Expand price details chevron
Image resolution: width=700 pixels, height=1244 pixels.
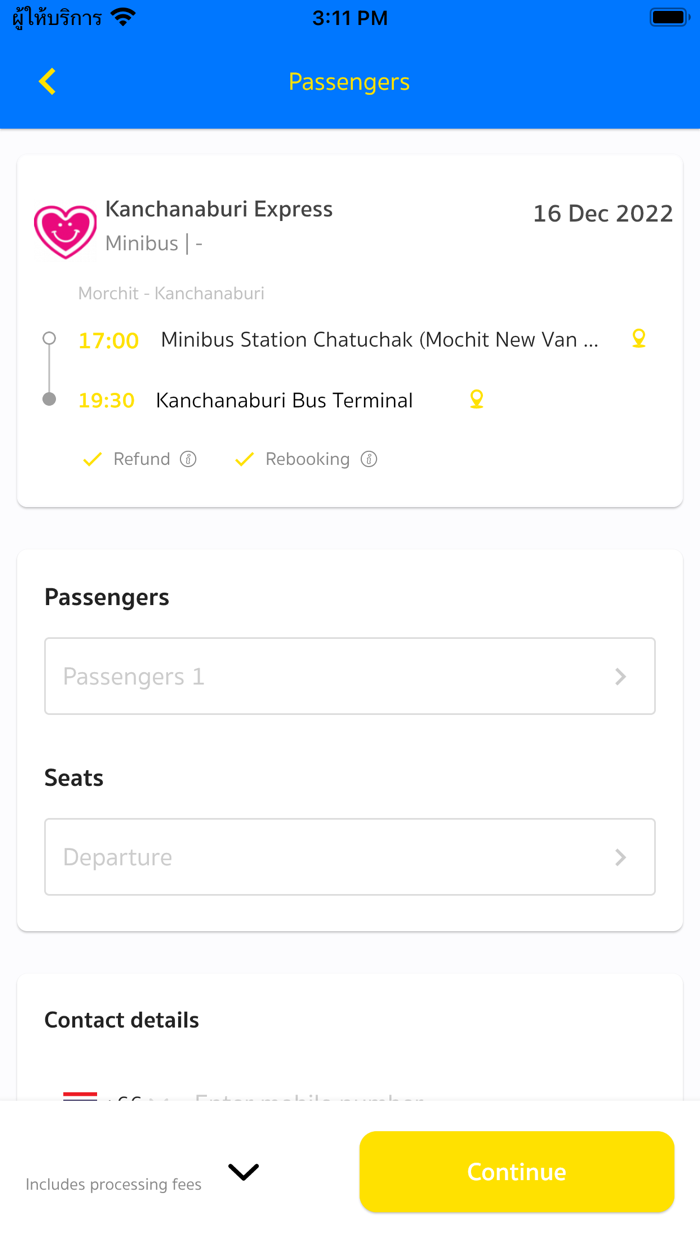[x=243, y=1172]
